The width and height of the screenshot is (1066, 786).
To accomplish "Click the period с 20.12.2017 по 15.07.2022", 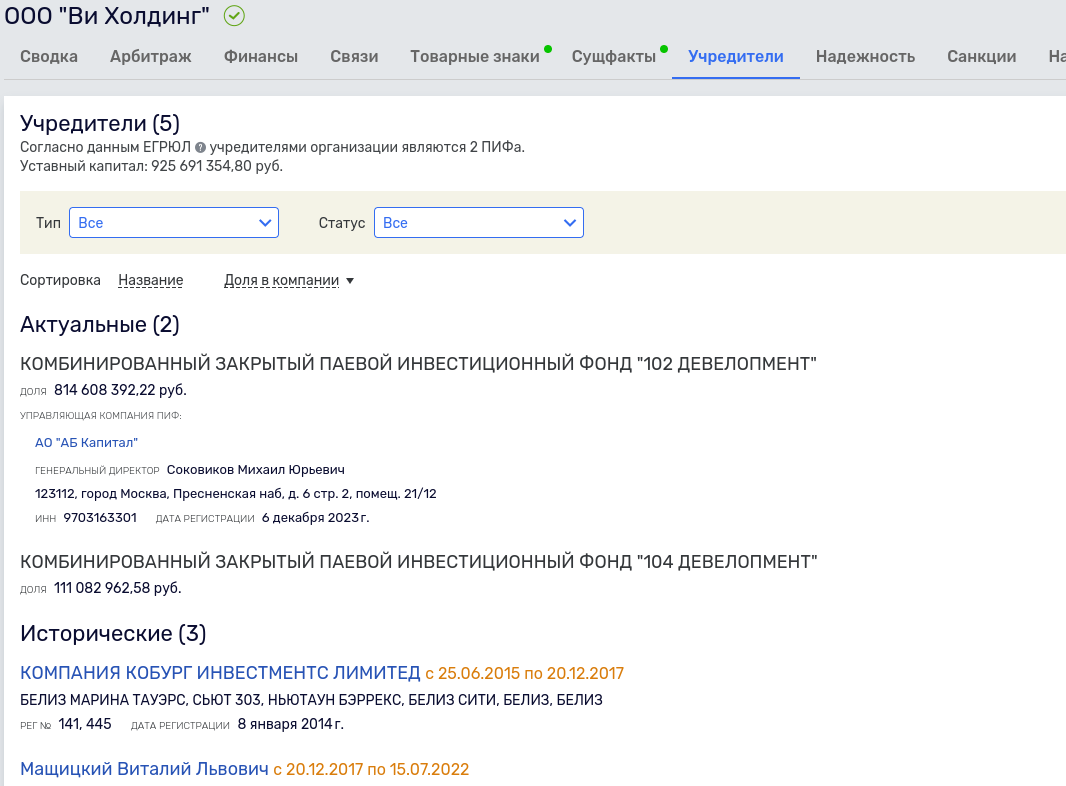I will click(371, 769).
